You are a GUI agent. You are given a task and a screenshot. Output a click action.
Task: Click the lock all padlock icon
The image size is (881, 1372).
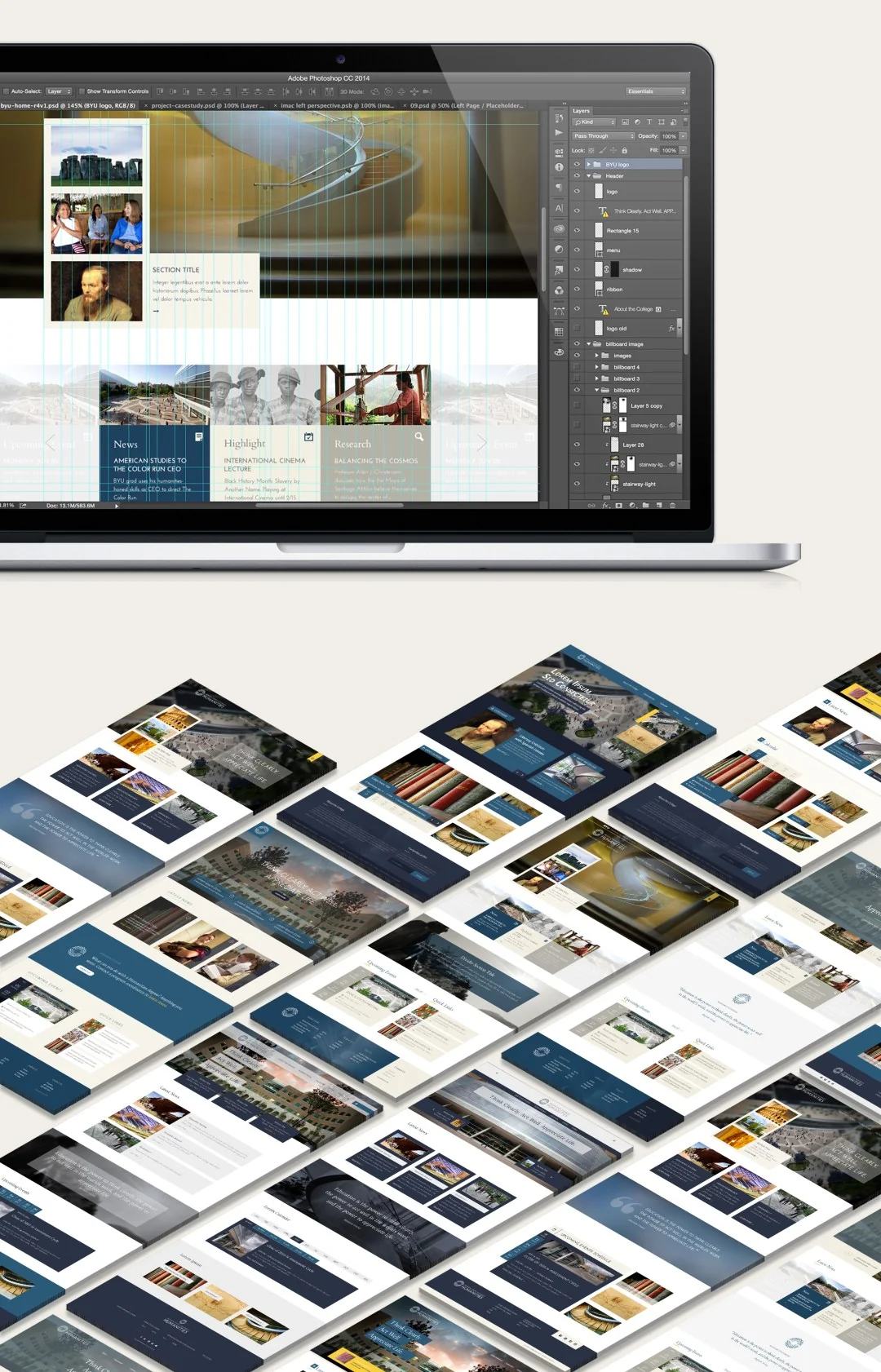625,150
